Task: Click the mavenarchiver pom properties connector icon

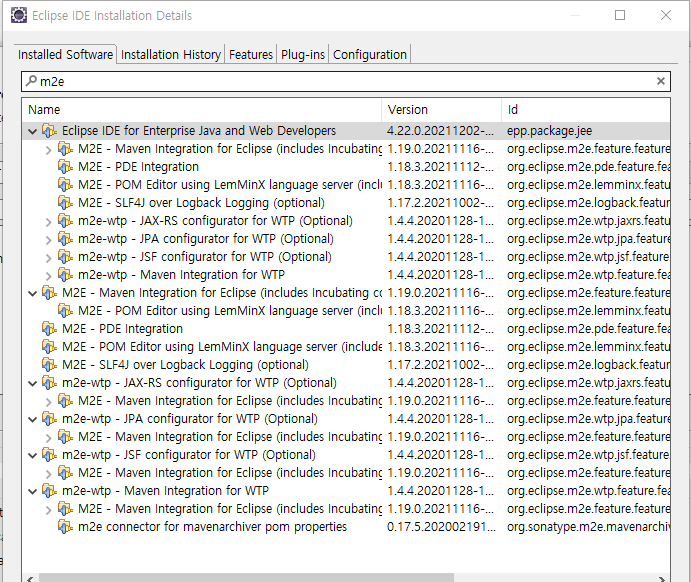Action: (65, 527)
